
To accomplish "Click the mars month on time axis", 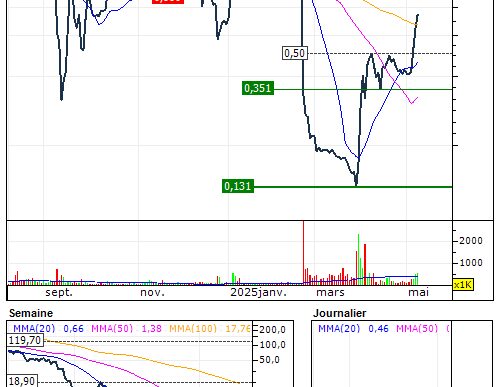I will [x=330, y=293].
